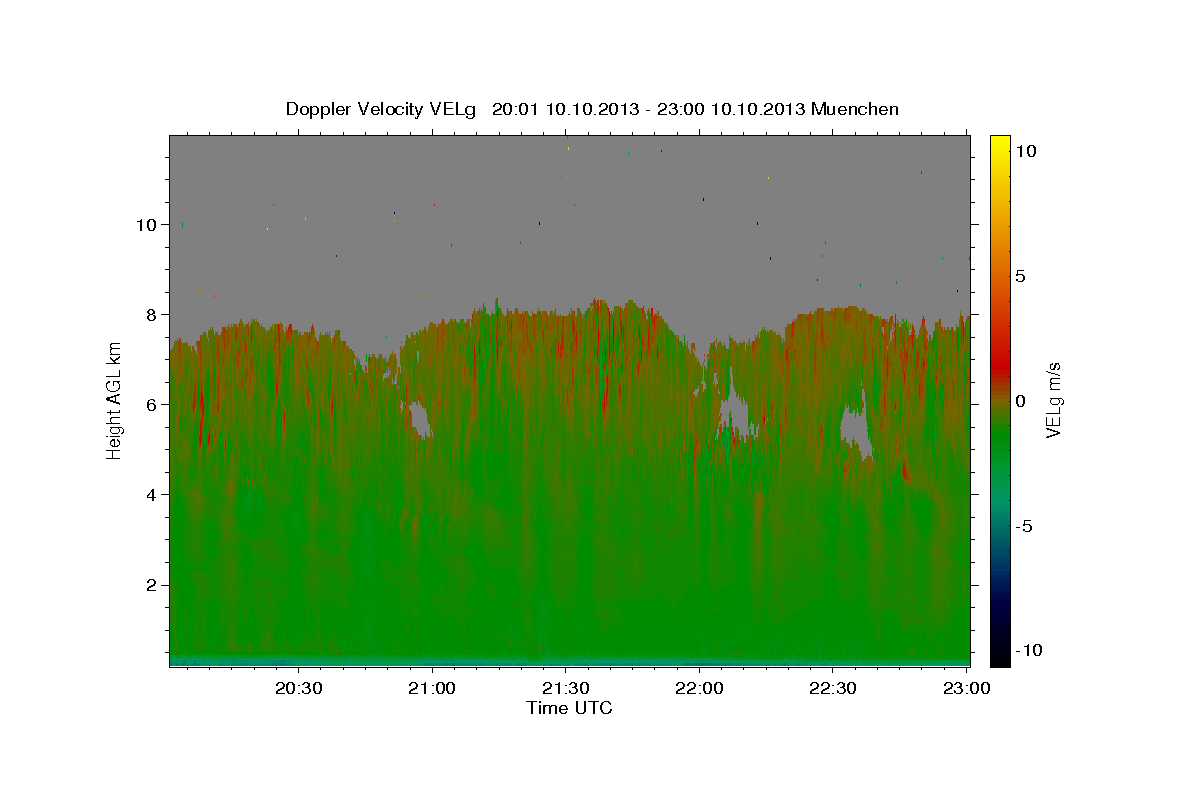Click the height tick label 6
The width and height of the screenshot is (1200, 800).
pos(153,405)
